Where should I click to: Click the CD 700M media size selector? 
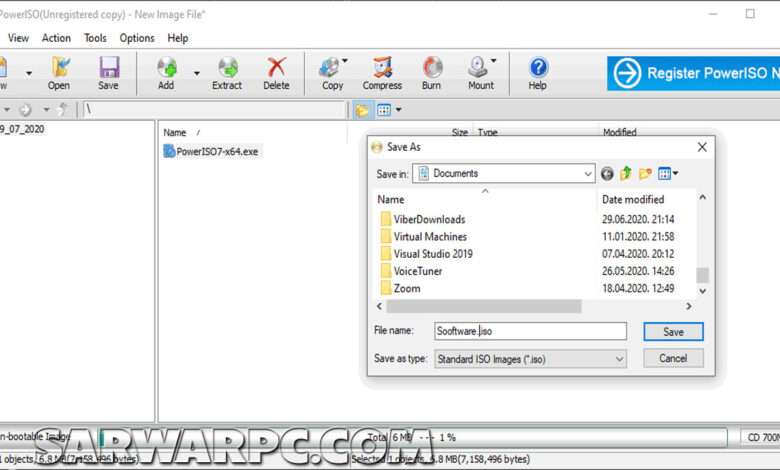[x=760, y=438]
